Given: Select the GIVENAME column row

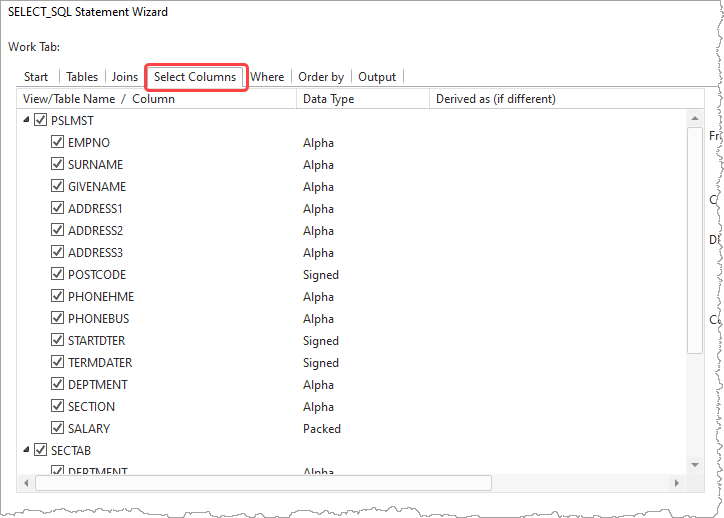Looking at the screenshot, I should pyautogui.click(x=97, y=186).
